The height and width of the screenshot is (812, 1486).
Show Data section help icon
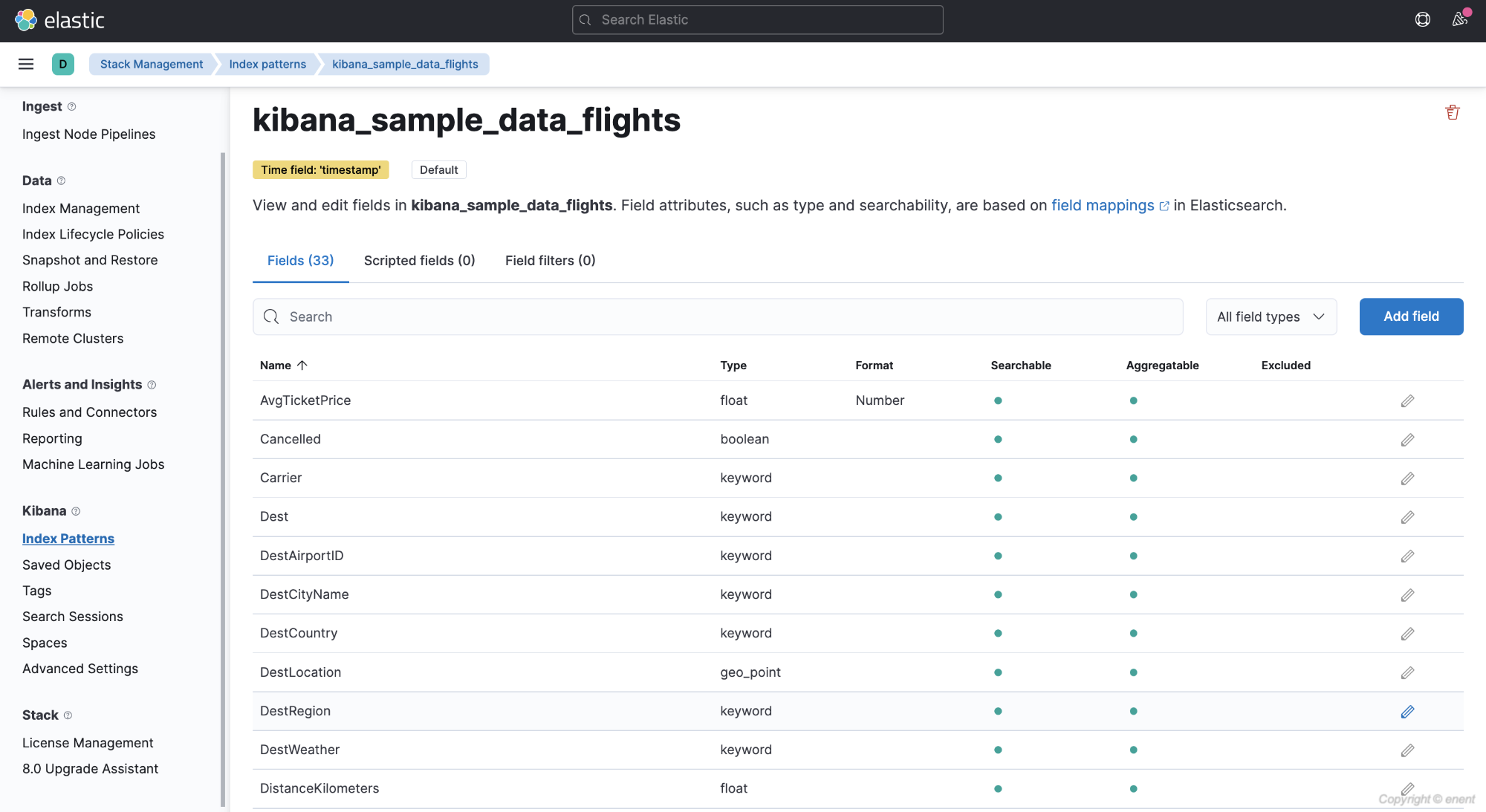coord(62,181)
